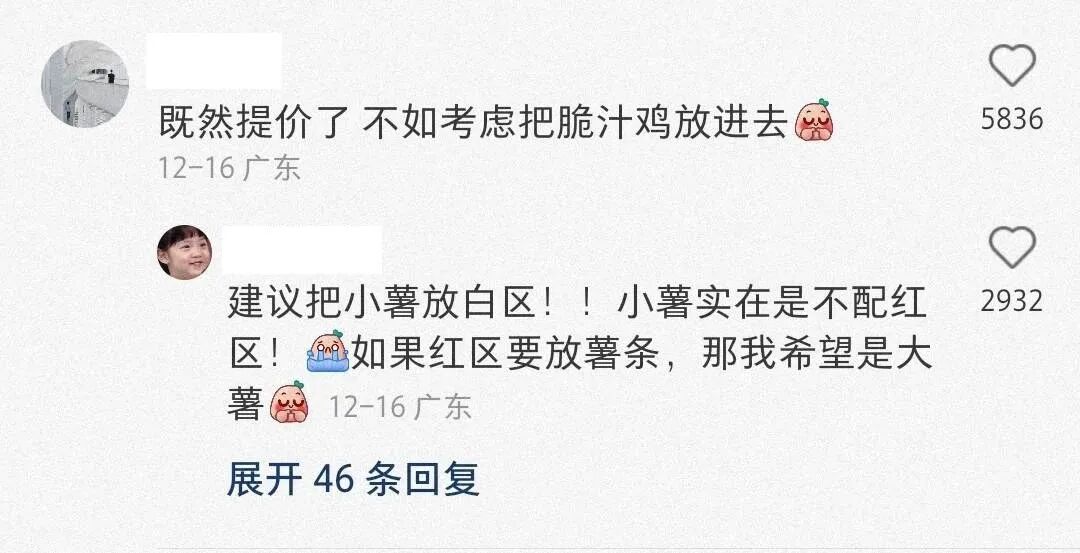Select the phrase 那我希望是大
Viewport: 1080px width, 553px height.
(816, 355)
